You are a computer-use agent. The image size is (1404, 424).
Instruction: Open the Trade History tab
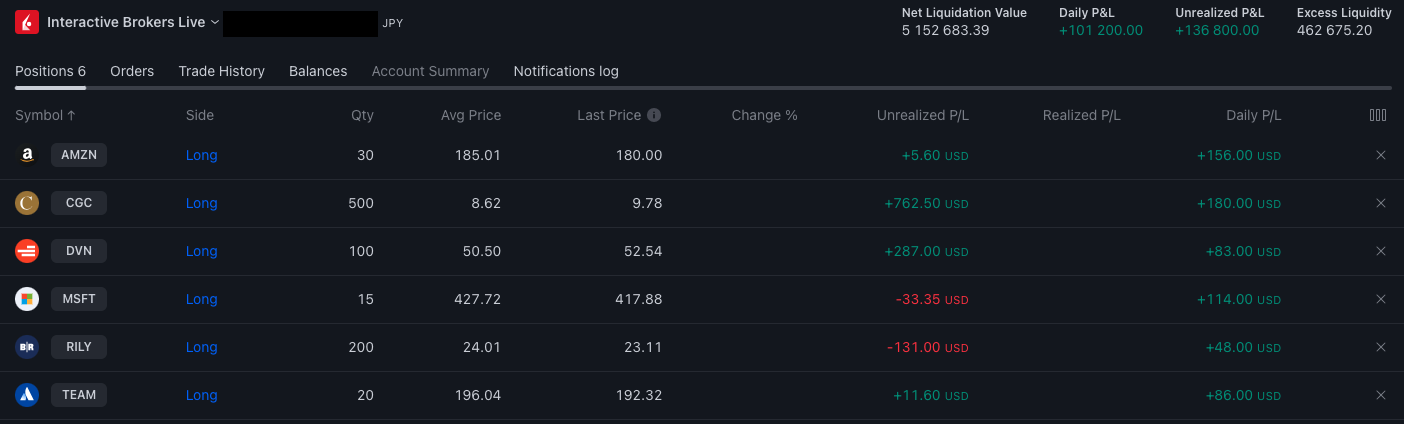221,71
